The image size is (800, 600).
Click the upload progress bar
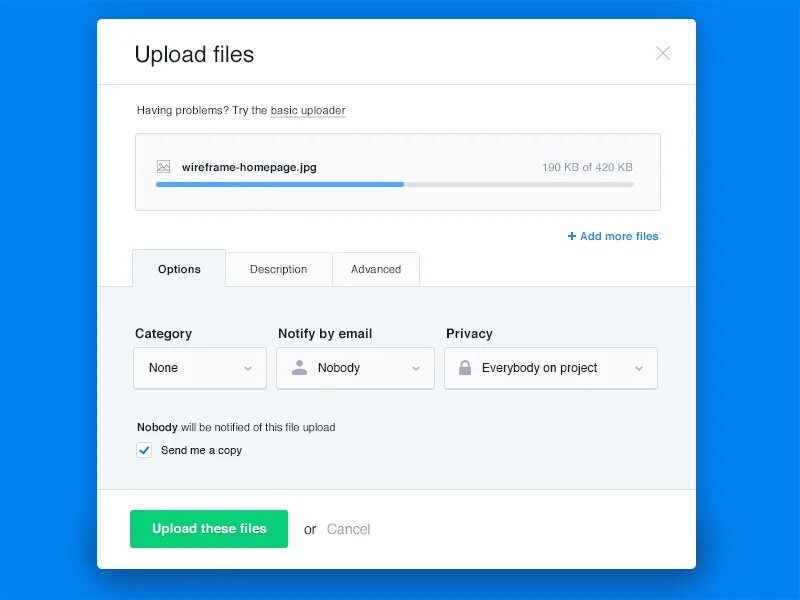395,184
